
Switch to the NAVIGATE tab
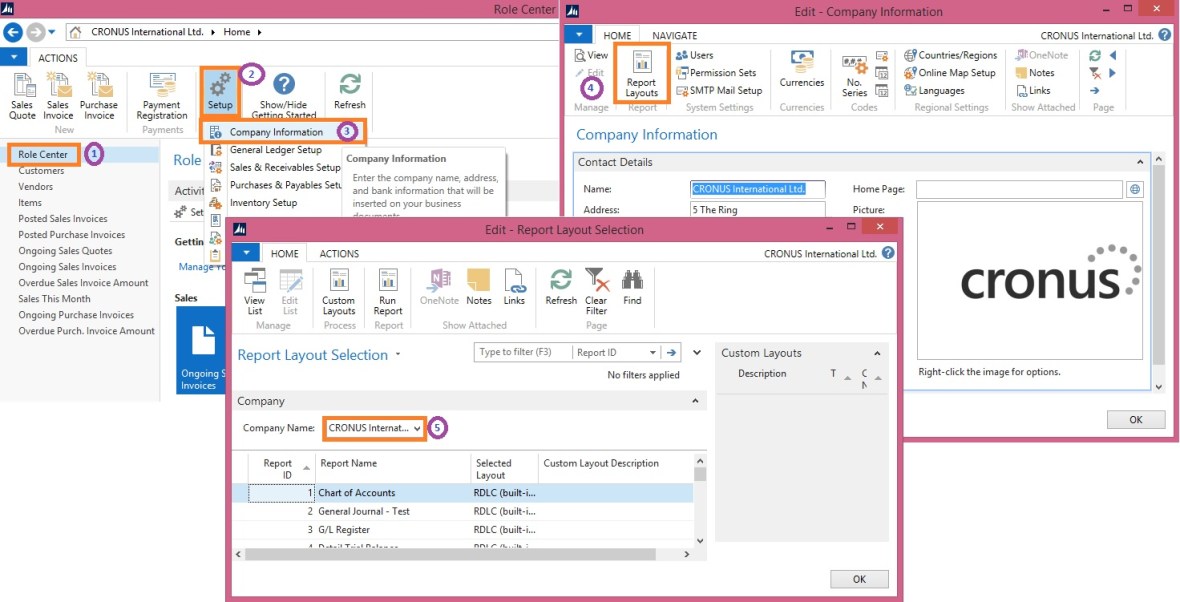tap(668, 35)
